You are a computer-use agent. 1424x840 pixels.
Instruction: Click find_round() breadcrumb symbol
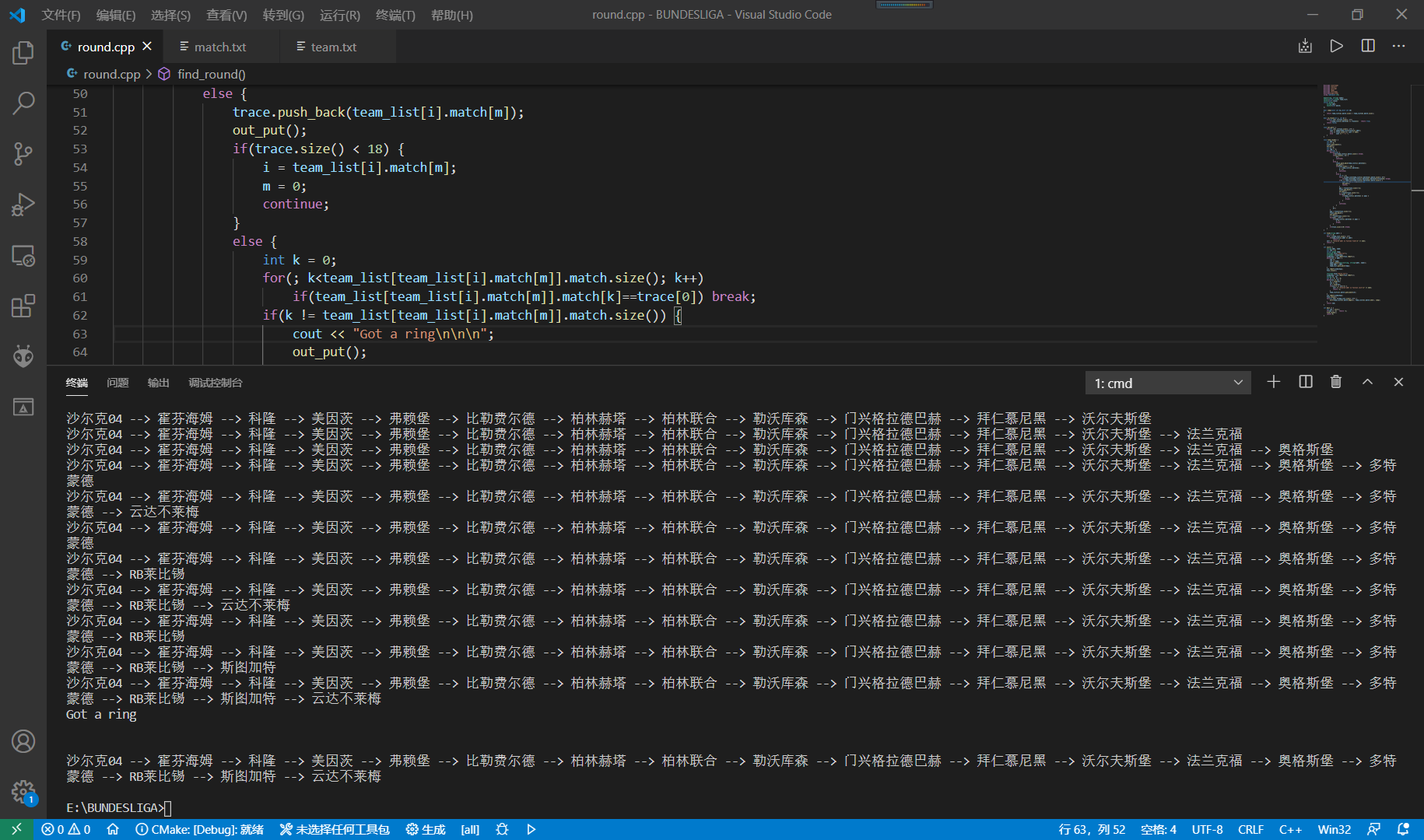tap(211, 74)
